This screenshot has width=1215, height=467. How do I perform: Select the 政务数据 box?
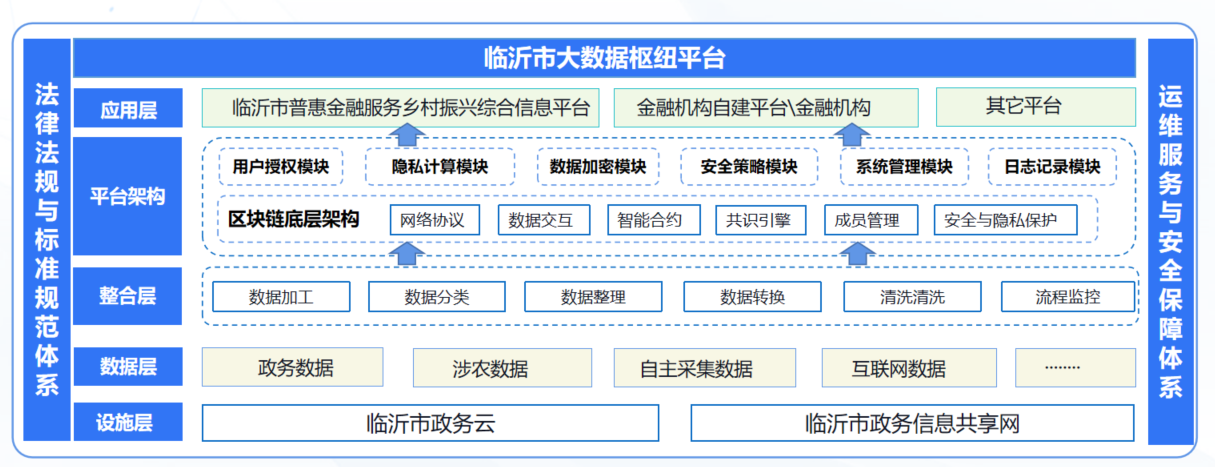(x=292, y=367)
